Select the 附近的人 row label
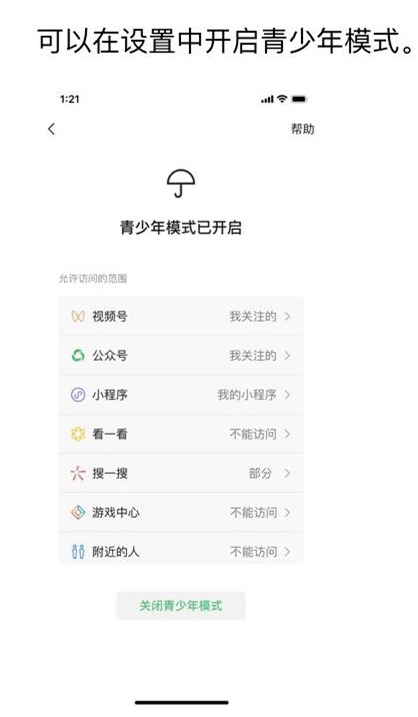The image size is (418, 717). (116, 551)
